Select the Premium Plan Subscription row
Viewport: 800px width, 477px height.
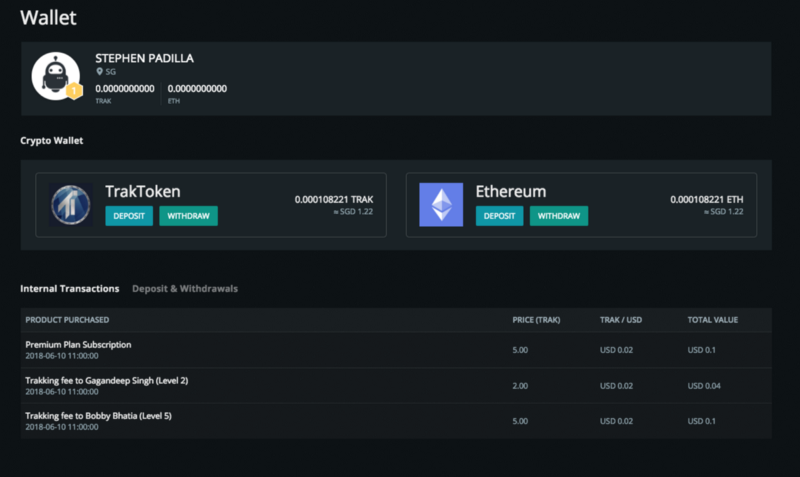[396, 350]
